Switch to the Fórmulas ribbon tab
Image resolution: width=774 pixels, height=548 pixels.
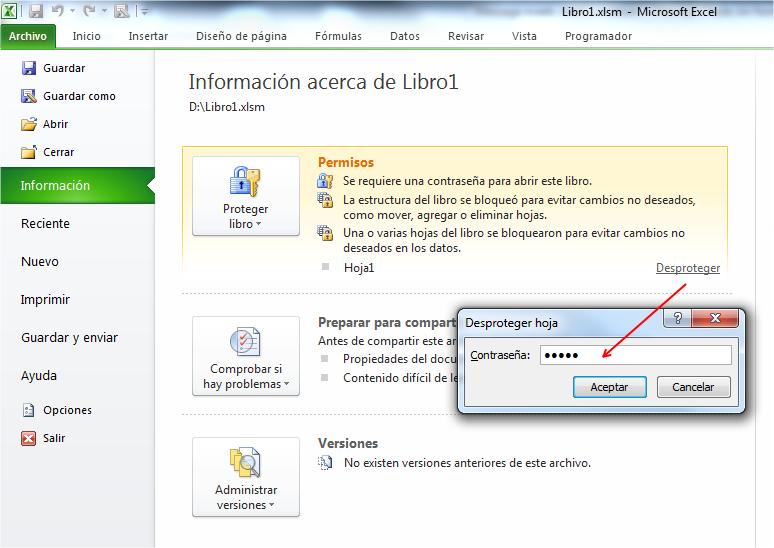coord(338,36)
